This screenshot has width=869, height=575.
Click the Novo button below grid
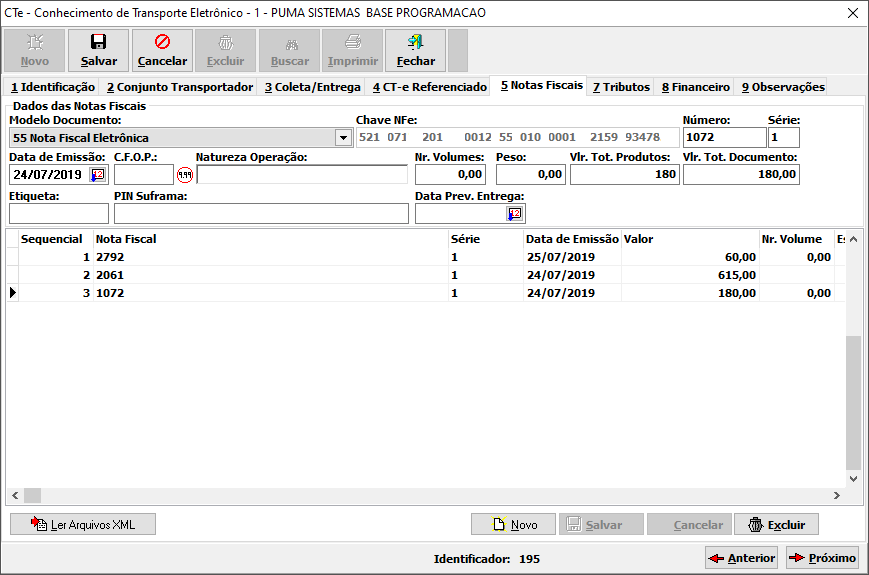point(514,524)
